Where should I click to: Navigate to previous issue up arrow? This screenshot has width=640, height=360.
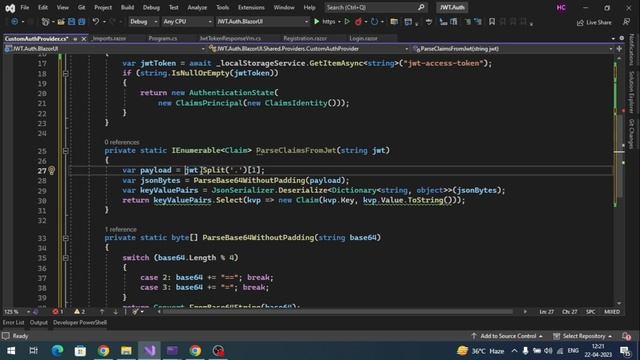(x=102, y=311)
